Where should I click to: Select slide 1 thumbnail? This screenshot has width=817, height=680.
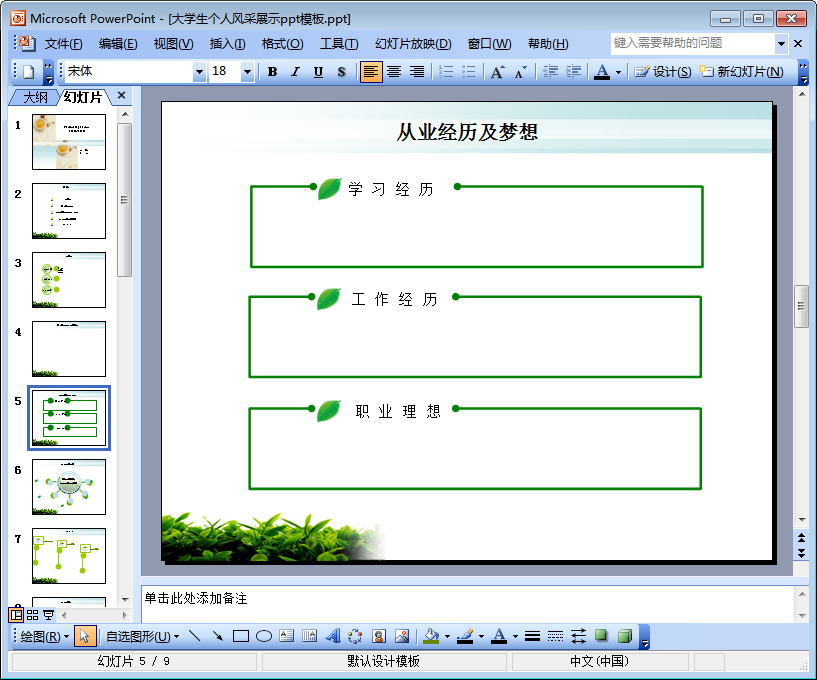(x=69, y=142)
